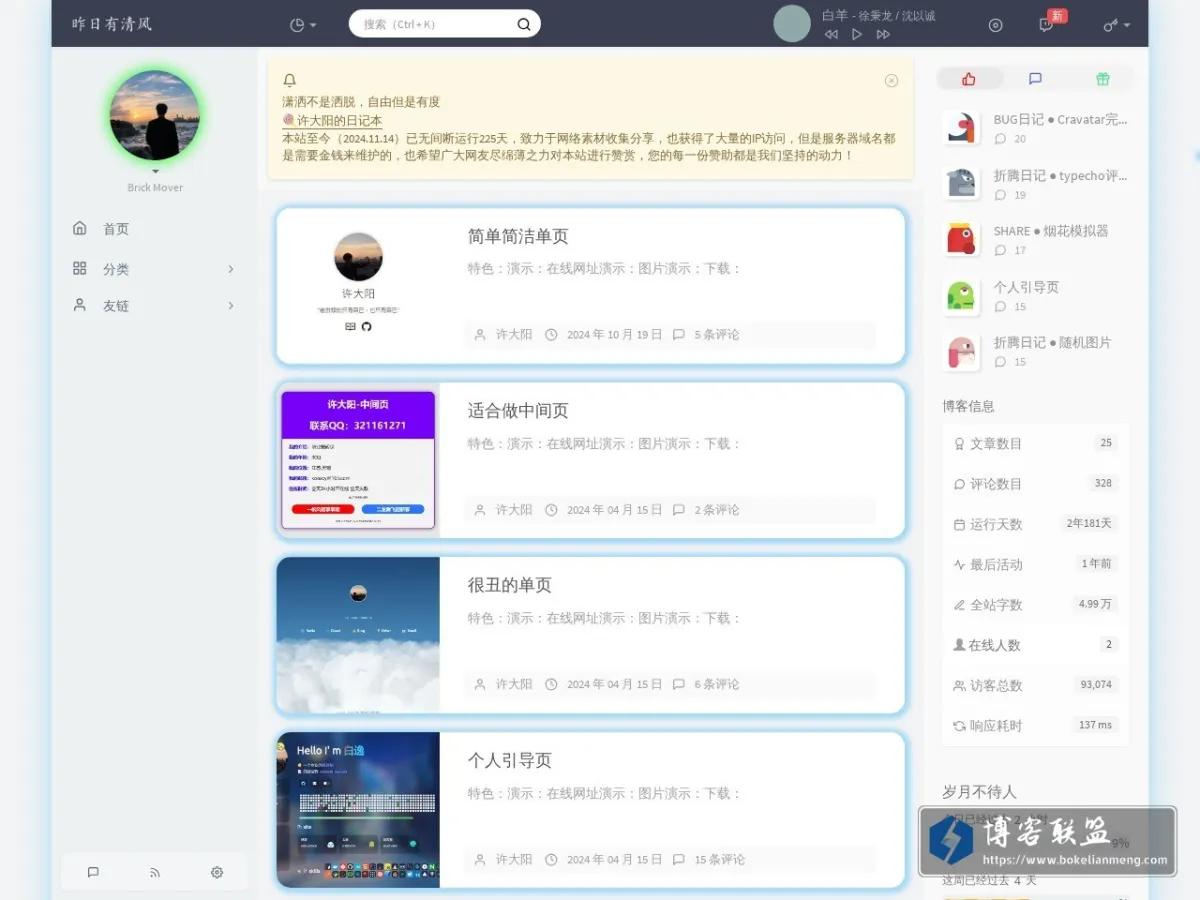Image resolution: width=1200 pixels, height=900 pixels.
Task: Open 折腾日记 随机图片 post in widget
Action: pyautogui.click(x=1052, y=342)
